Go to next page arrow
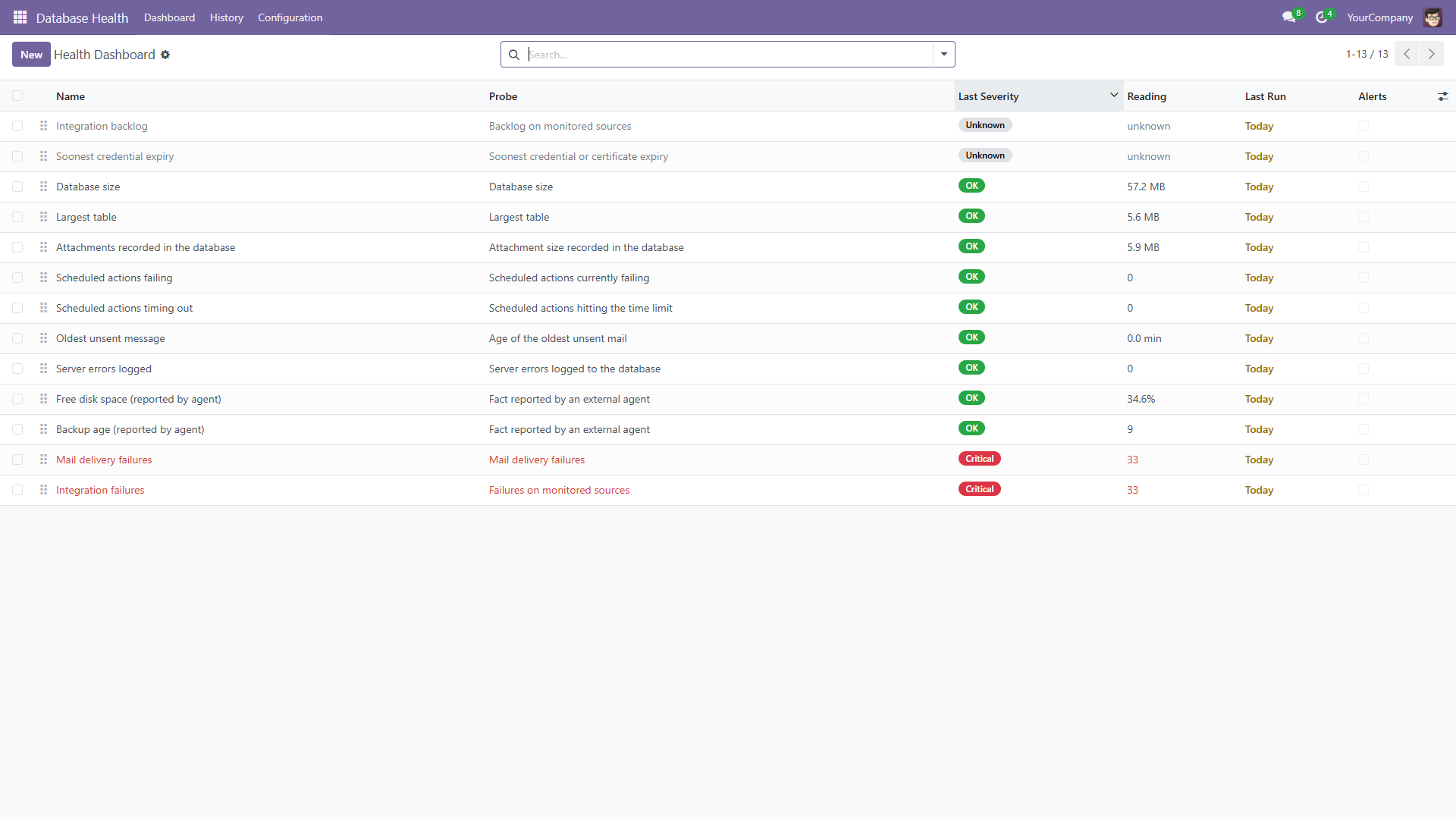This screenshot has height=819, width=1456. 1432,54
